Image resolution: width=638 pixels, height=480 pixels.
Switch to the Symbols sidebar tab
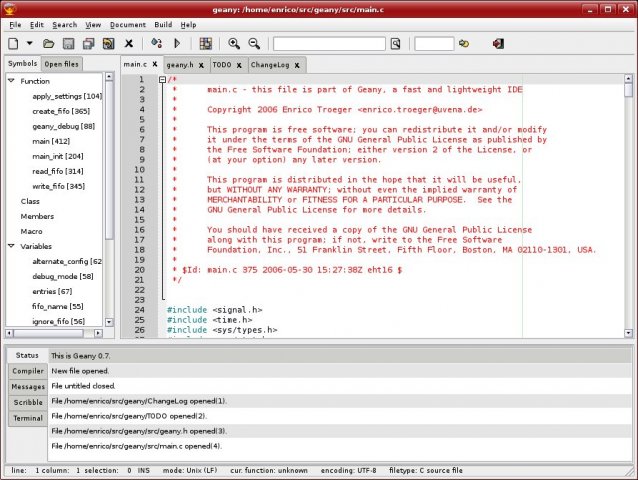(22, 63)
